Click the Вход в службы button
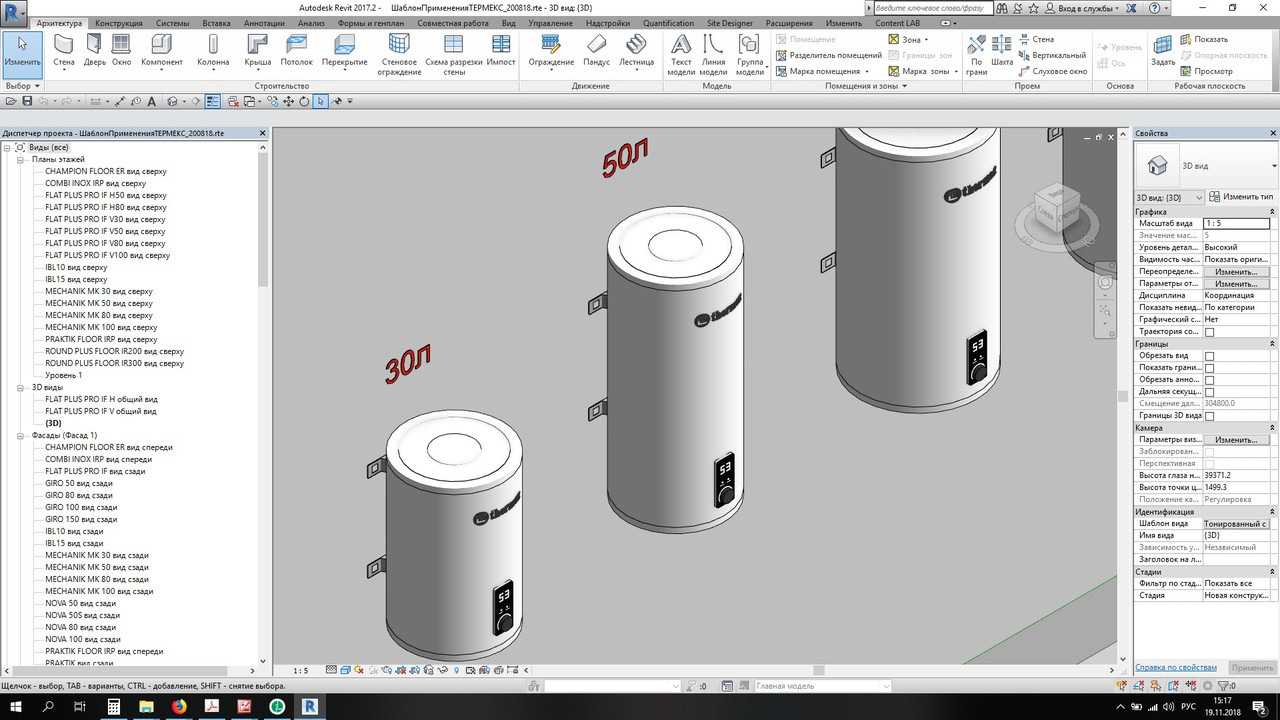This screenshot has width=1280, height=720. [x=1081, y=7]
